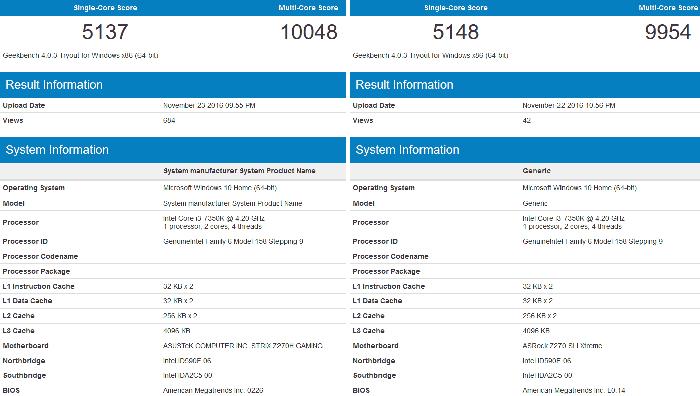This screenshot has width=700, height=396.
Task: Select the Southbridge value in the ASRock result
Action: point(547,375)
